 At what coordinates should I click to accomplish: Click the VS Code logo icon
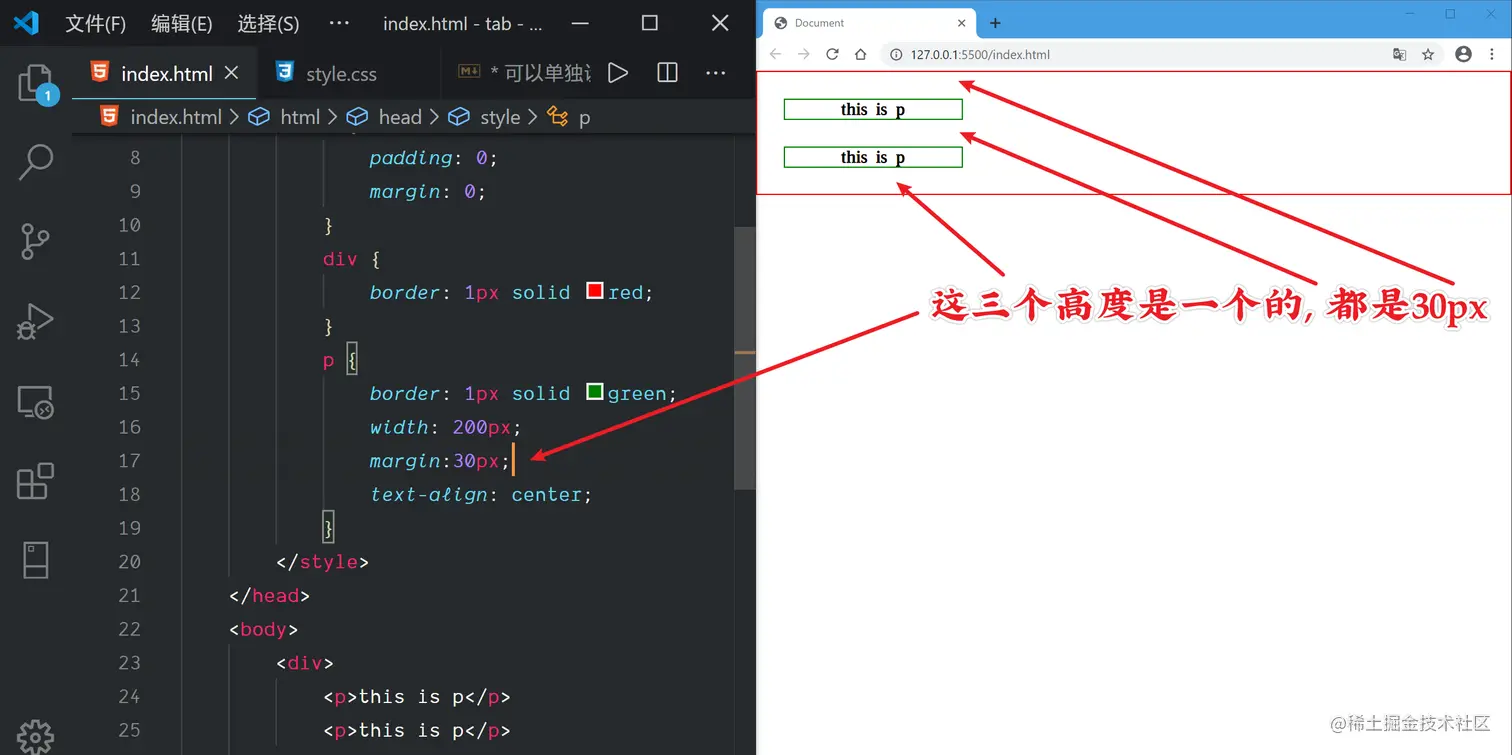click(x=26, y=23)
